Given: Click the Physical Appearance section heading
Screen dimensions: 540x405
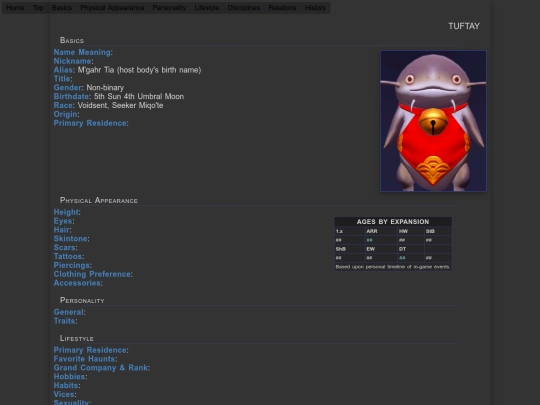Looking at the screenshot, I should click(x=98, y=200).
